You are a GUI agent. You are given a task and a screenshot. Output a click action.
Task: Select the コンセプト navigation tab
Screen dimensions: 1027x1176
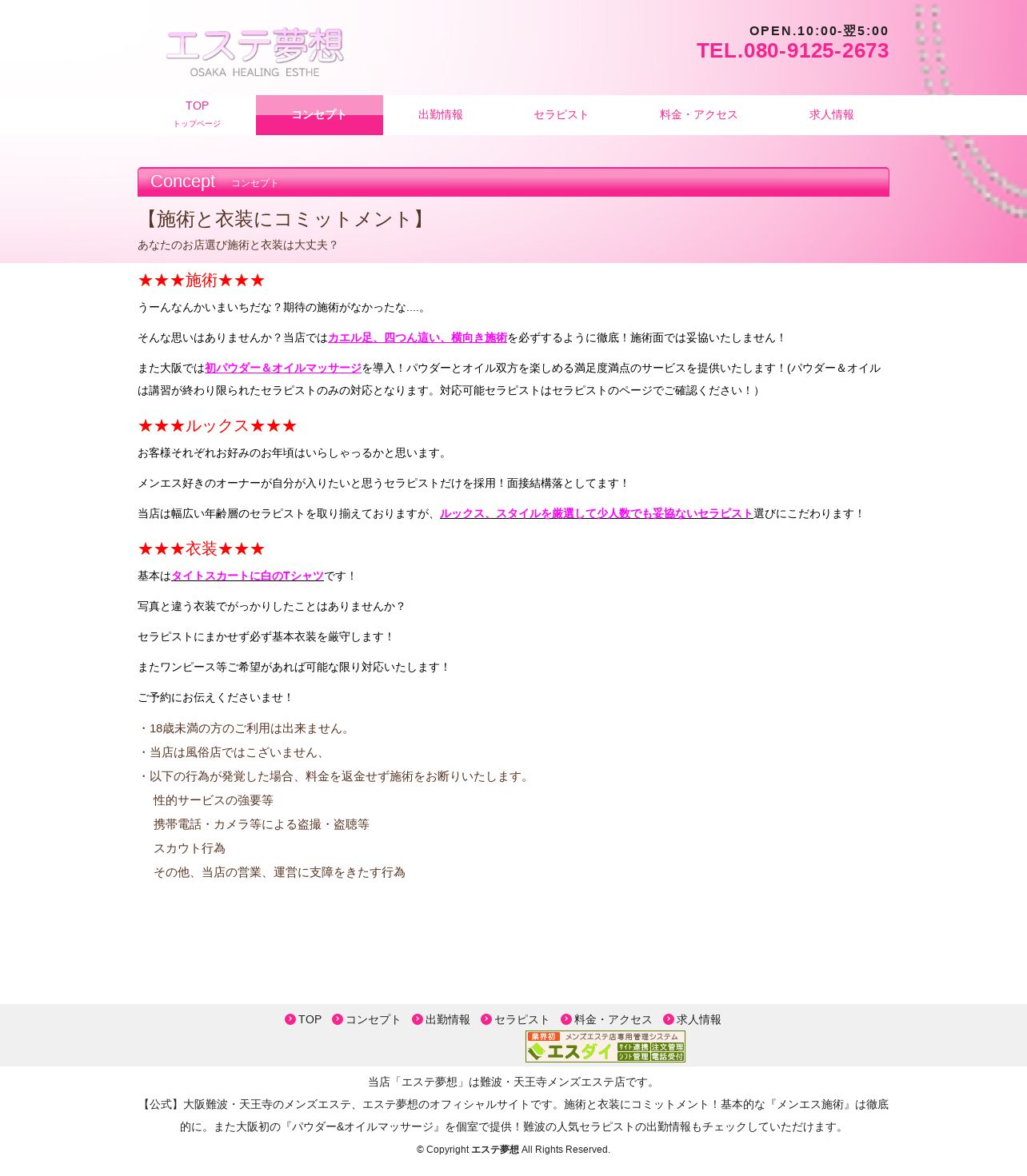(319, 115)
